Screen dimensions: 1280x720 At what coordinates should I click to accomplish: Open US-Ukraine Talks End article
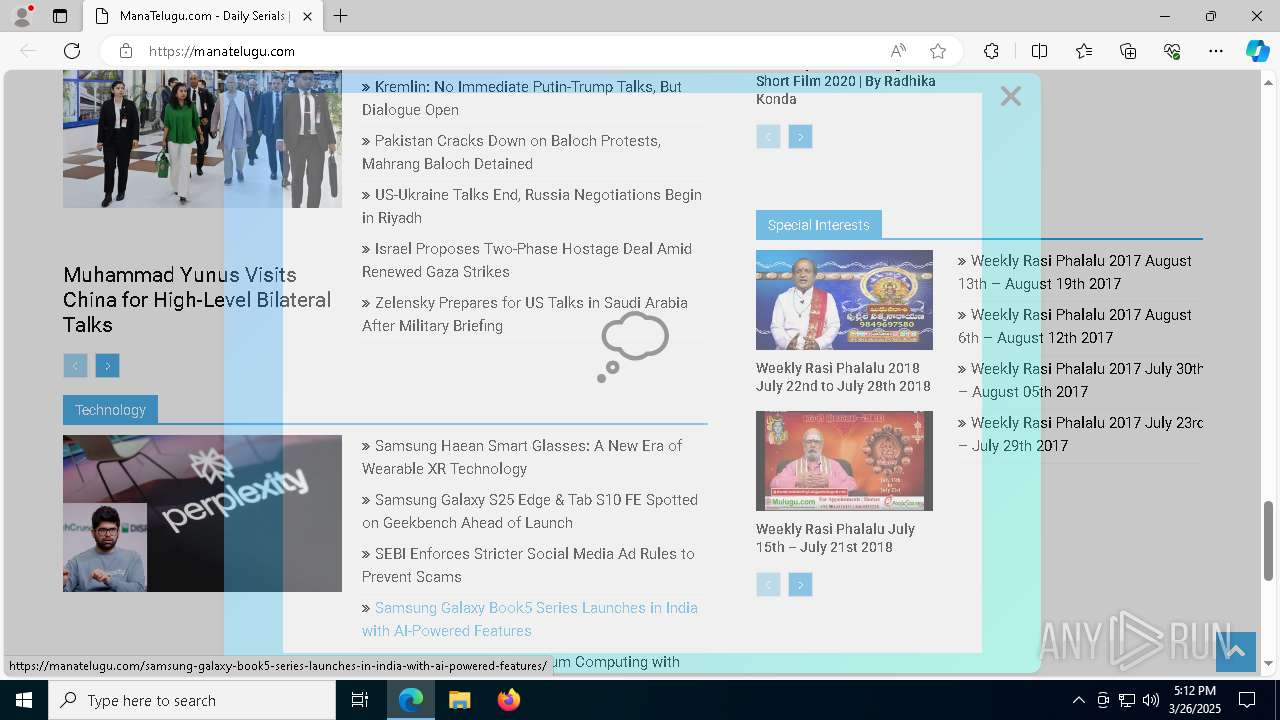click(x=532, y=206)
